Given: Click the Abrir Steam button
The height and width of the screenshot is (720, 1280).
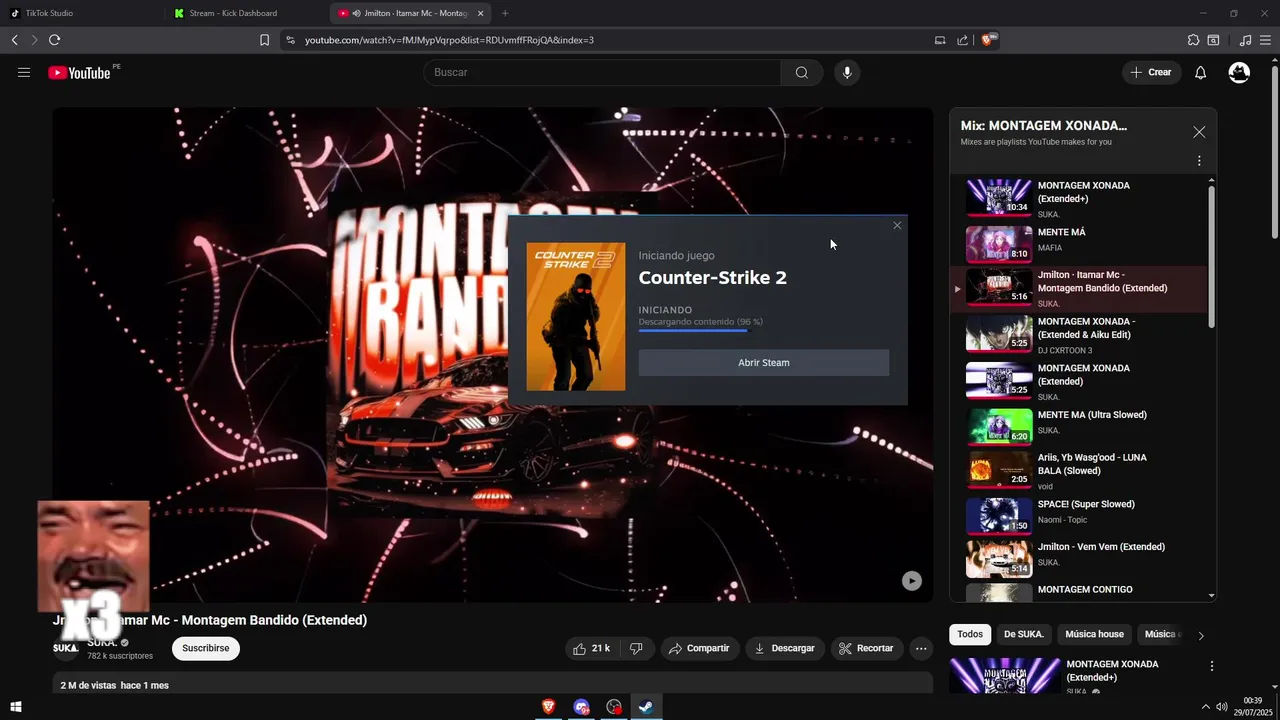Looking at the screenshot, I should 764,363.
